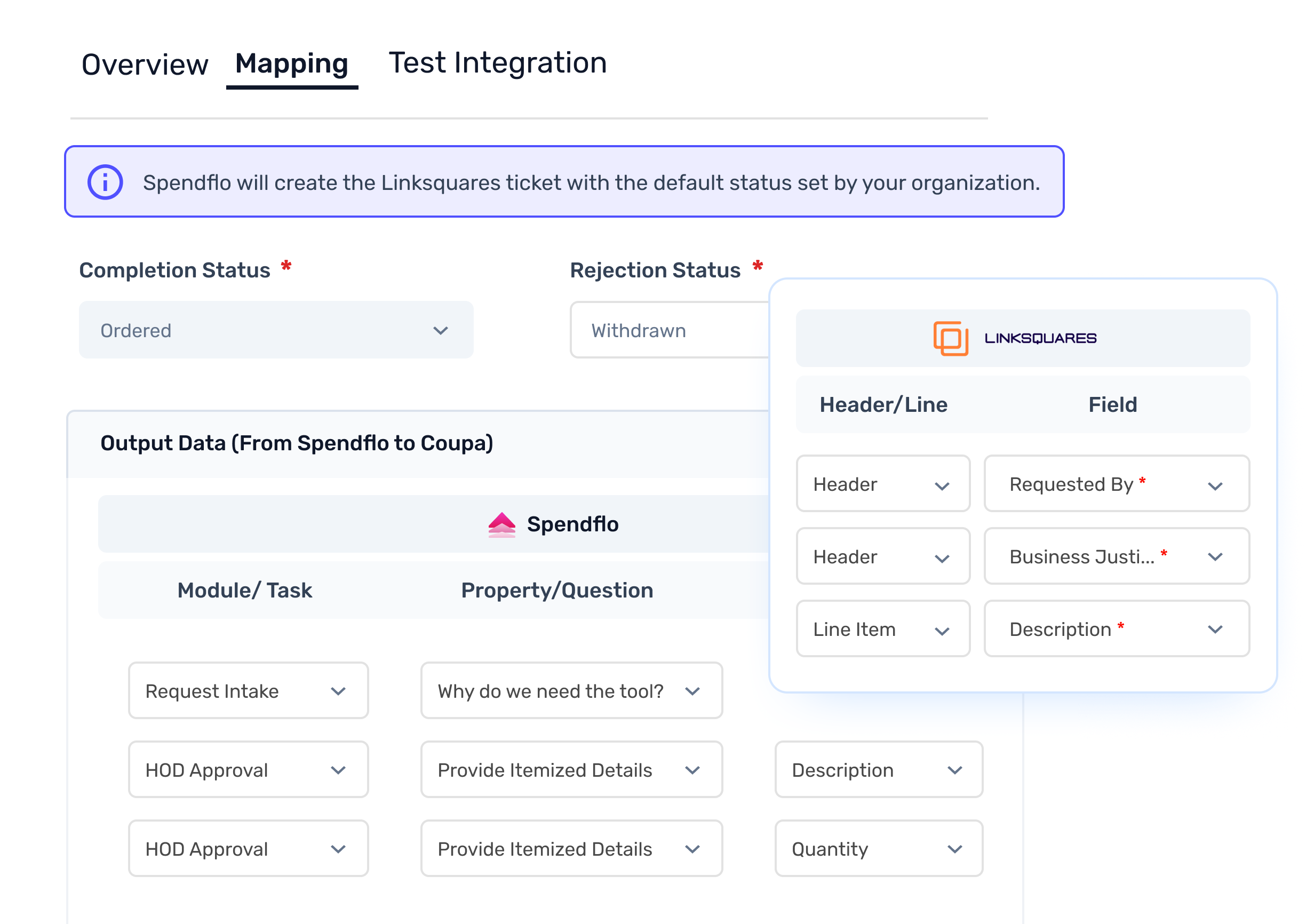Select the Mapping tab

[x=292, y=65]
